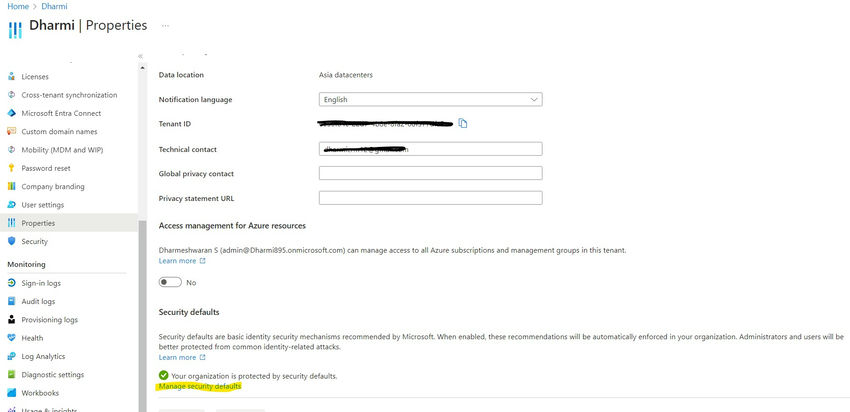Viewport: 850px width, 412px height.
Task: Open Diagnostic settings menu item
Action: tap(53, 375)
